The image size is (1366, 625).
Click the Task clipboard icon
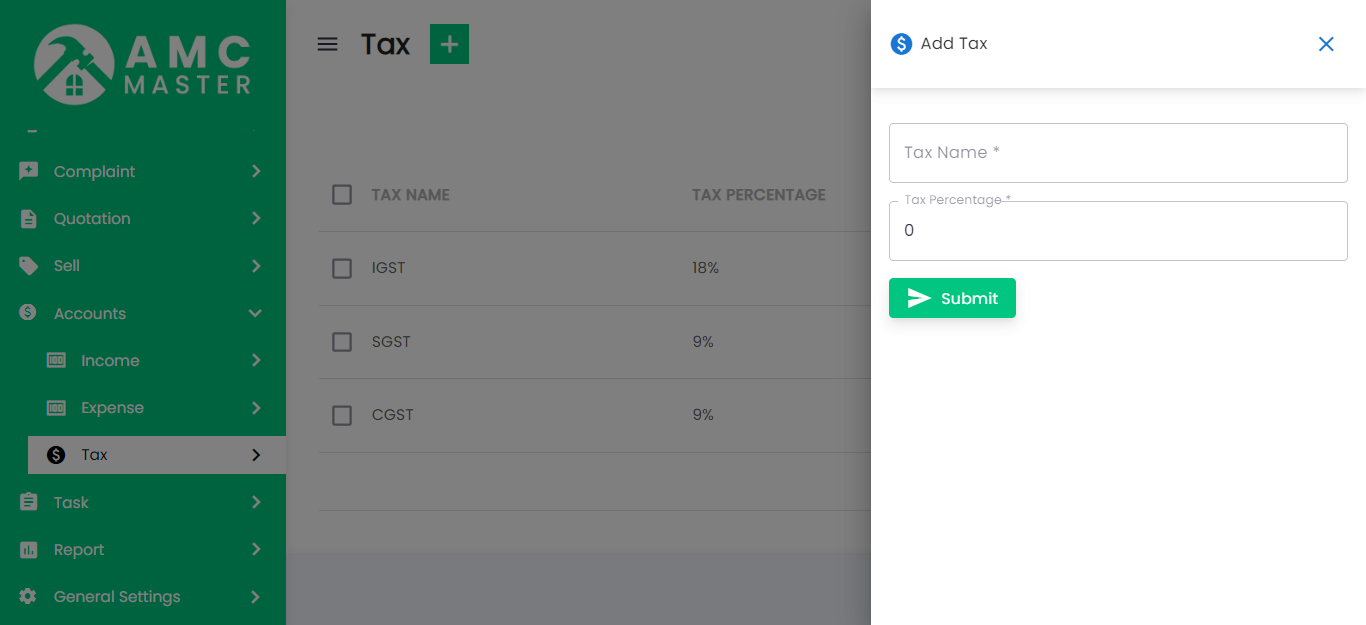[29, 502]
